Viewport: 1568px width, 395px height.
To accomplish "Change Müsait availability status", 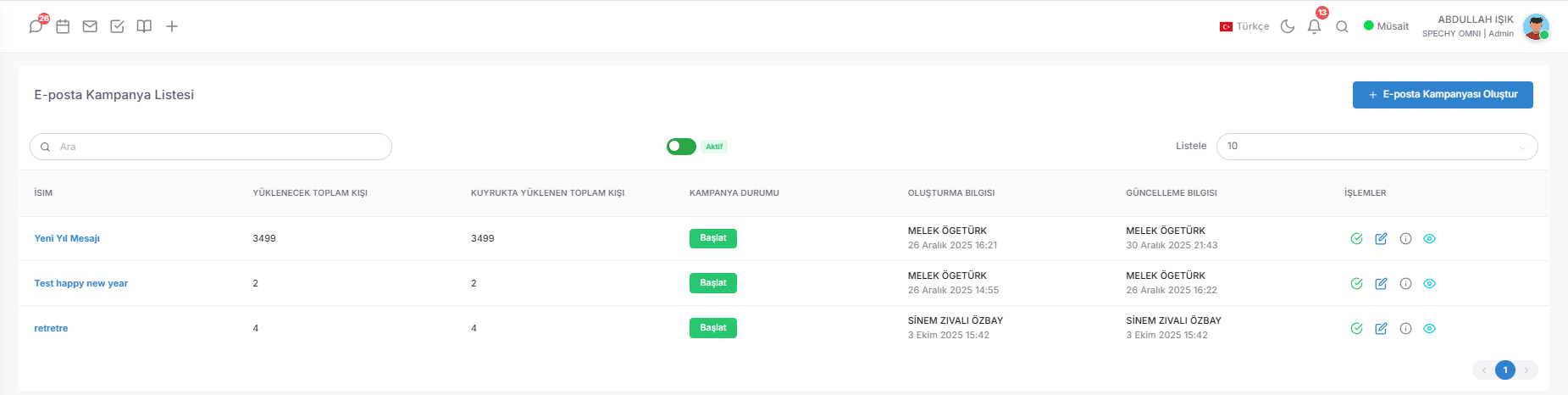I will click(1386, 26).
